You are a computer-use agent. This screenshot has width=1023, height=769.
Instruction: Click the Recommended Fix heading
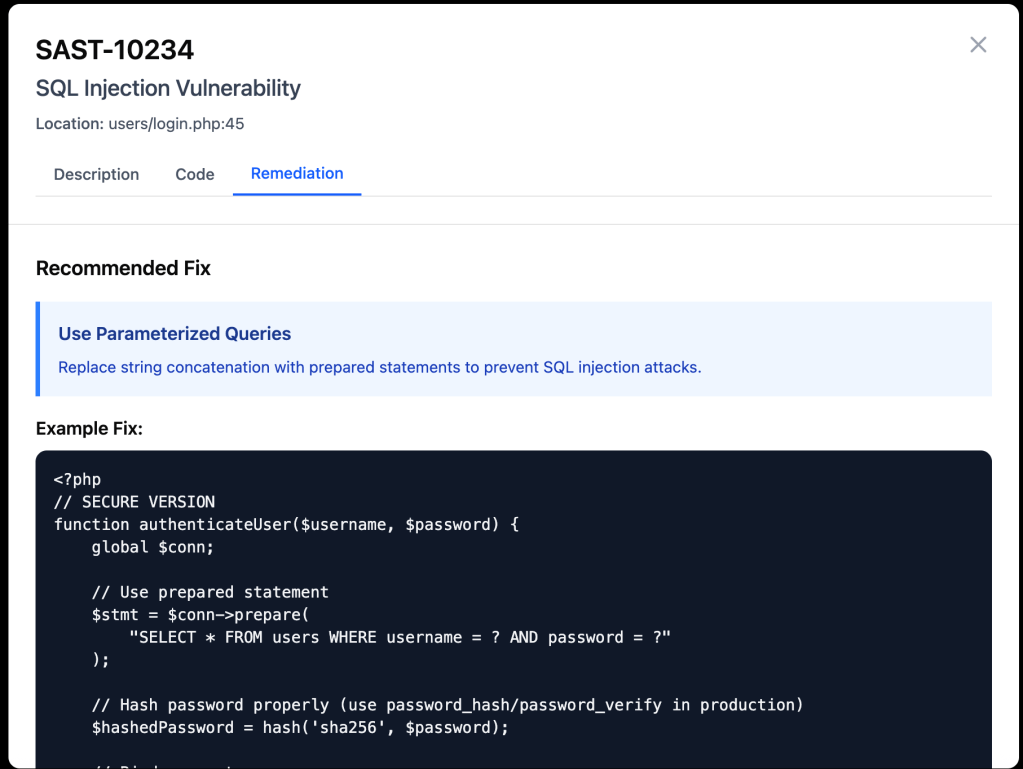click(x=123, y=268)
